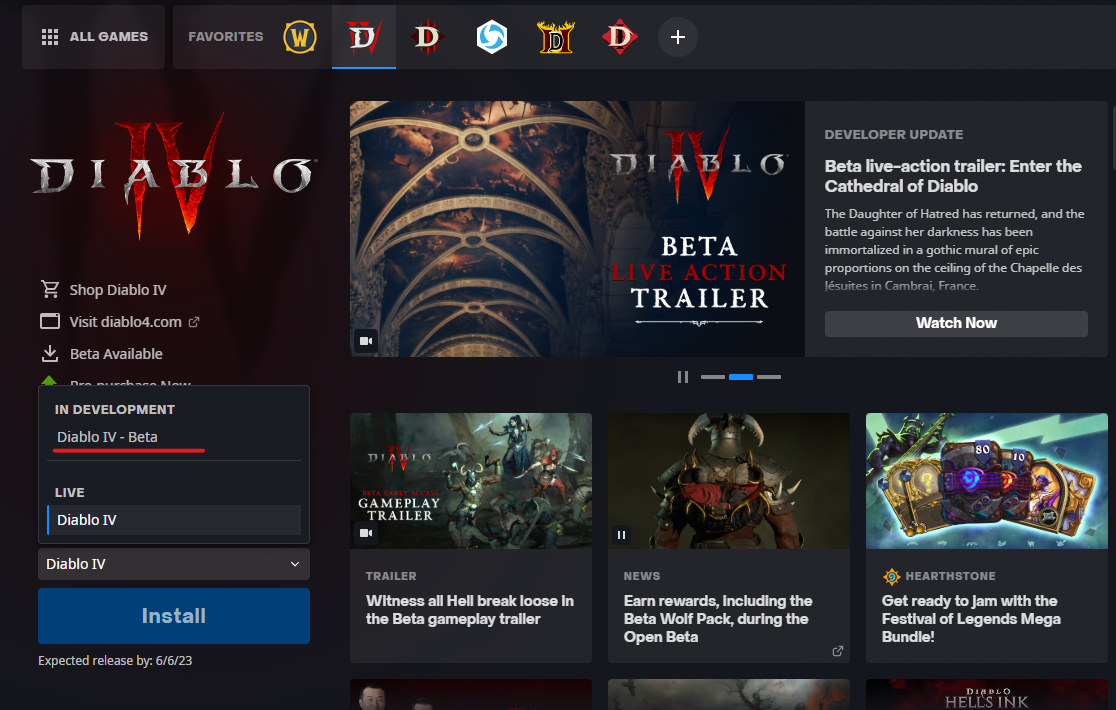Viewport: 1116px width, 710px height.
Task: Go to first carousel slide indicator
Action: 712,377
